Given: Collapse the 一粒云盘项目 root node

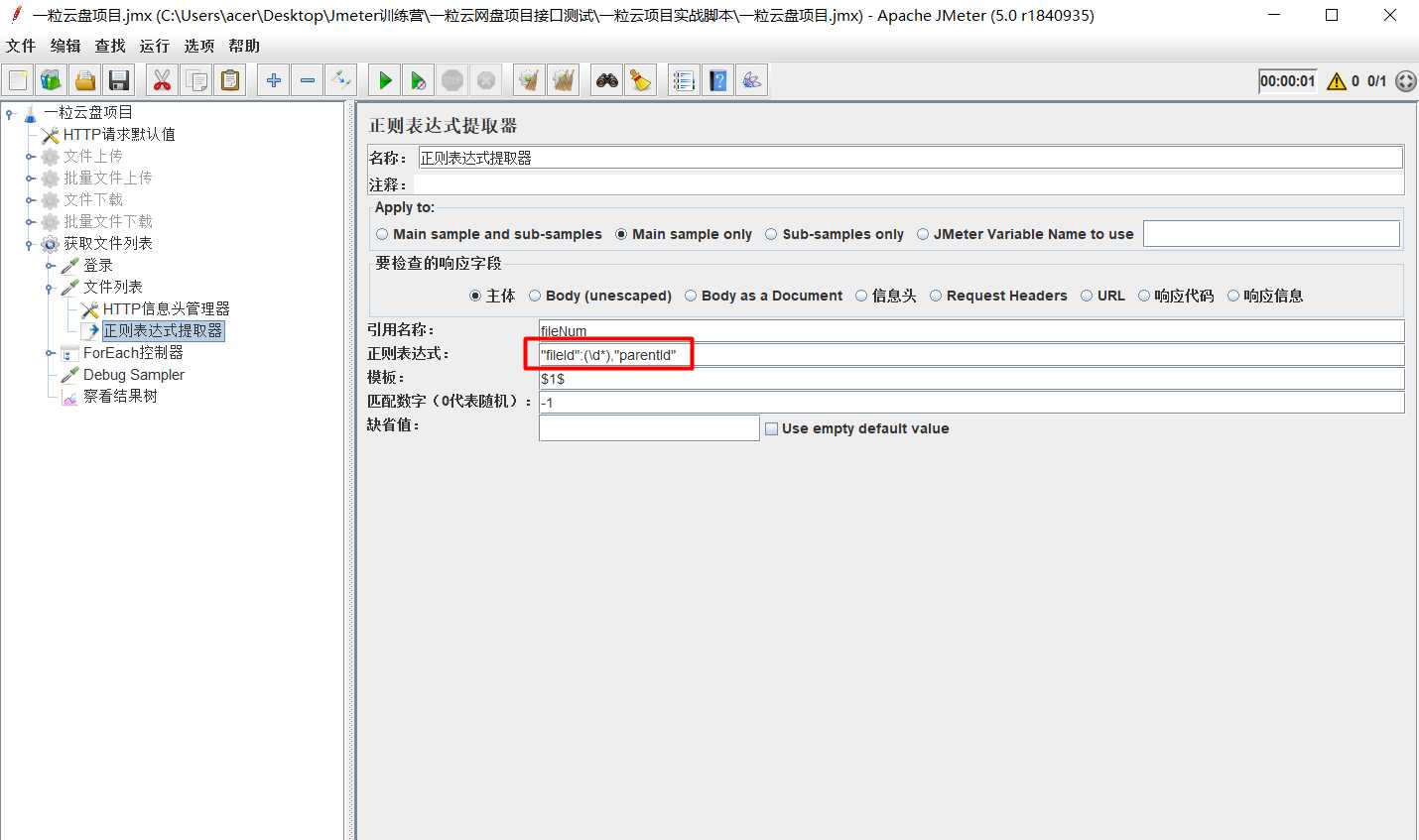Looking at the screenshot, I should pyautogui.click(x=10, y=114).
